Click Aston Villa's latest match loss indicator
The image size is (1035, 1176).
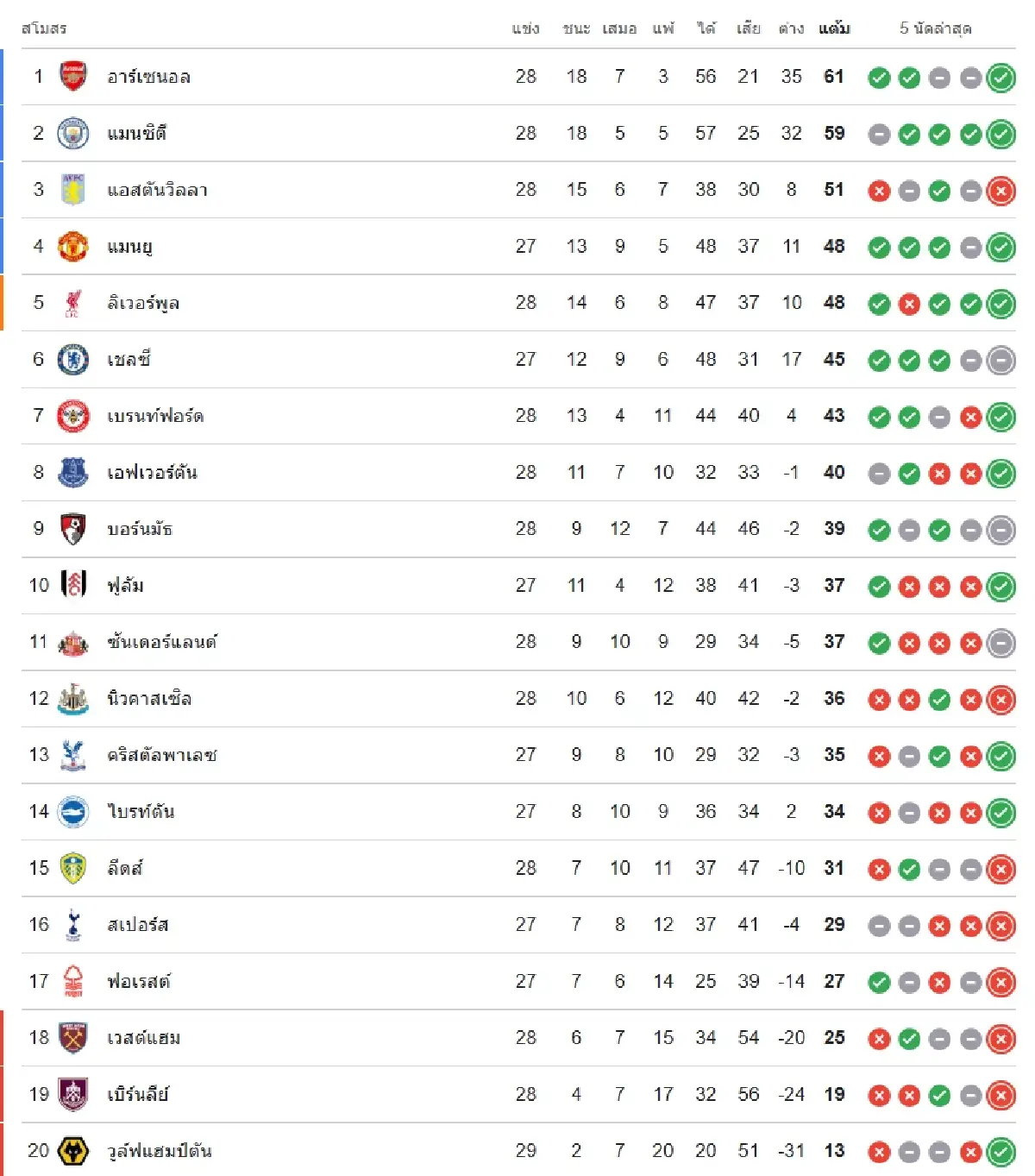pos(1000,191)
